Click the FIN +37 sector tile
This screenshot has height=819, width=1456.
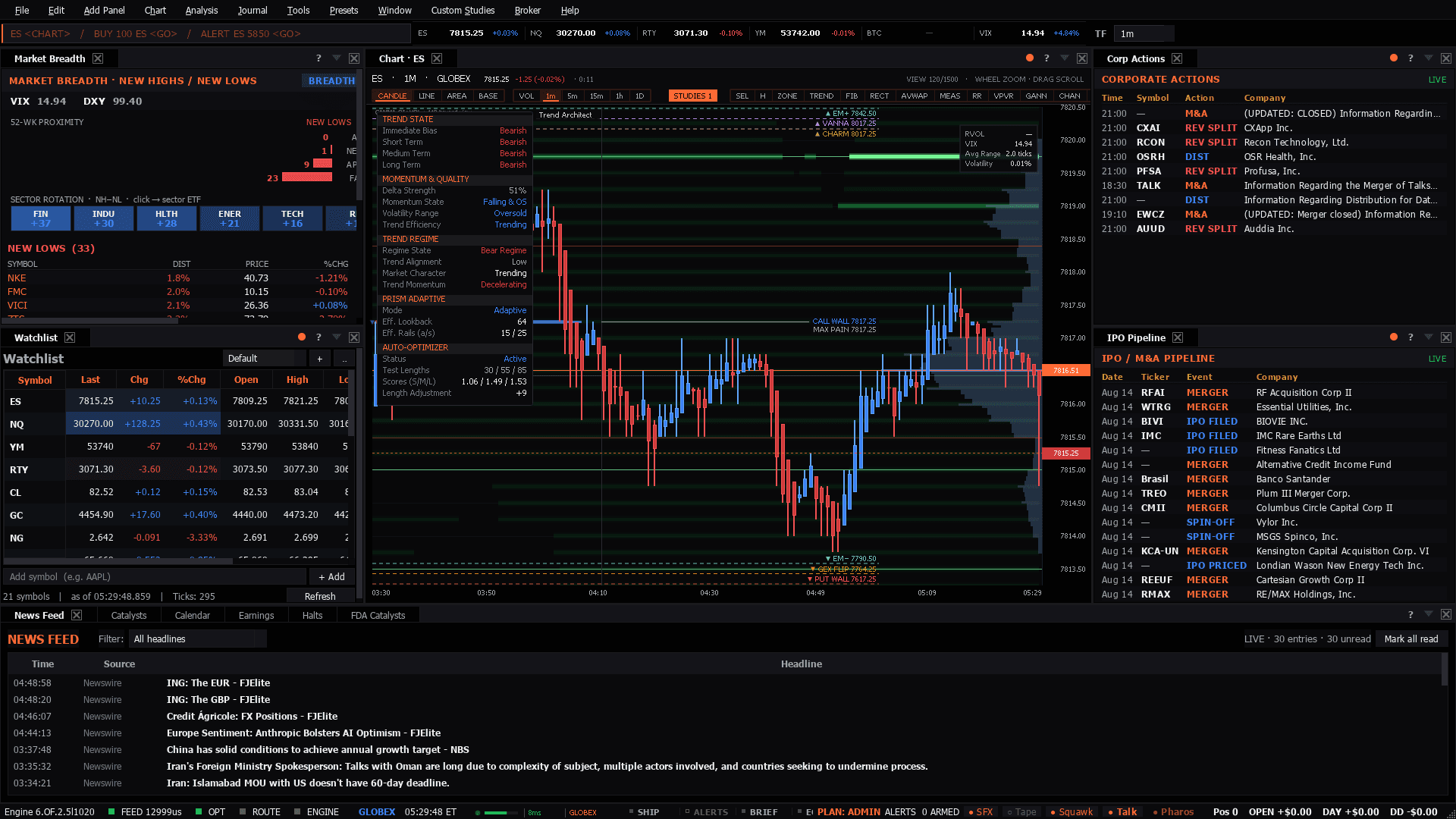(41, 218)
